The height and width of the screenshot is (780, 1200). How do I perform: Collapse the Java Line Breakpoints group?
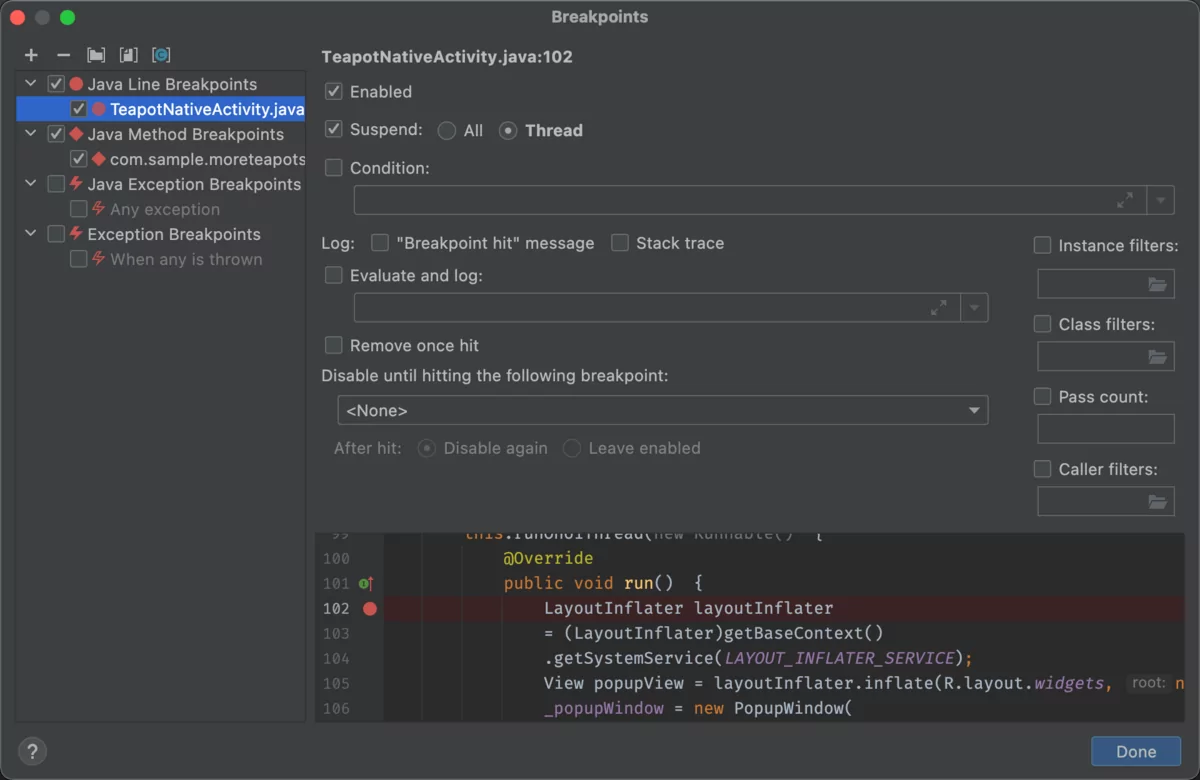click(31, 84)
